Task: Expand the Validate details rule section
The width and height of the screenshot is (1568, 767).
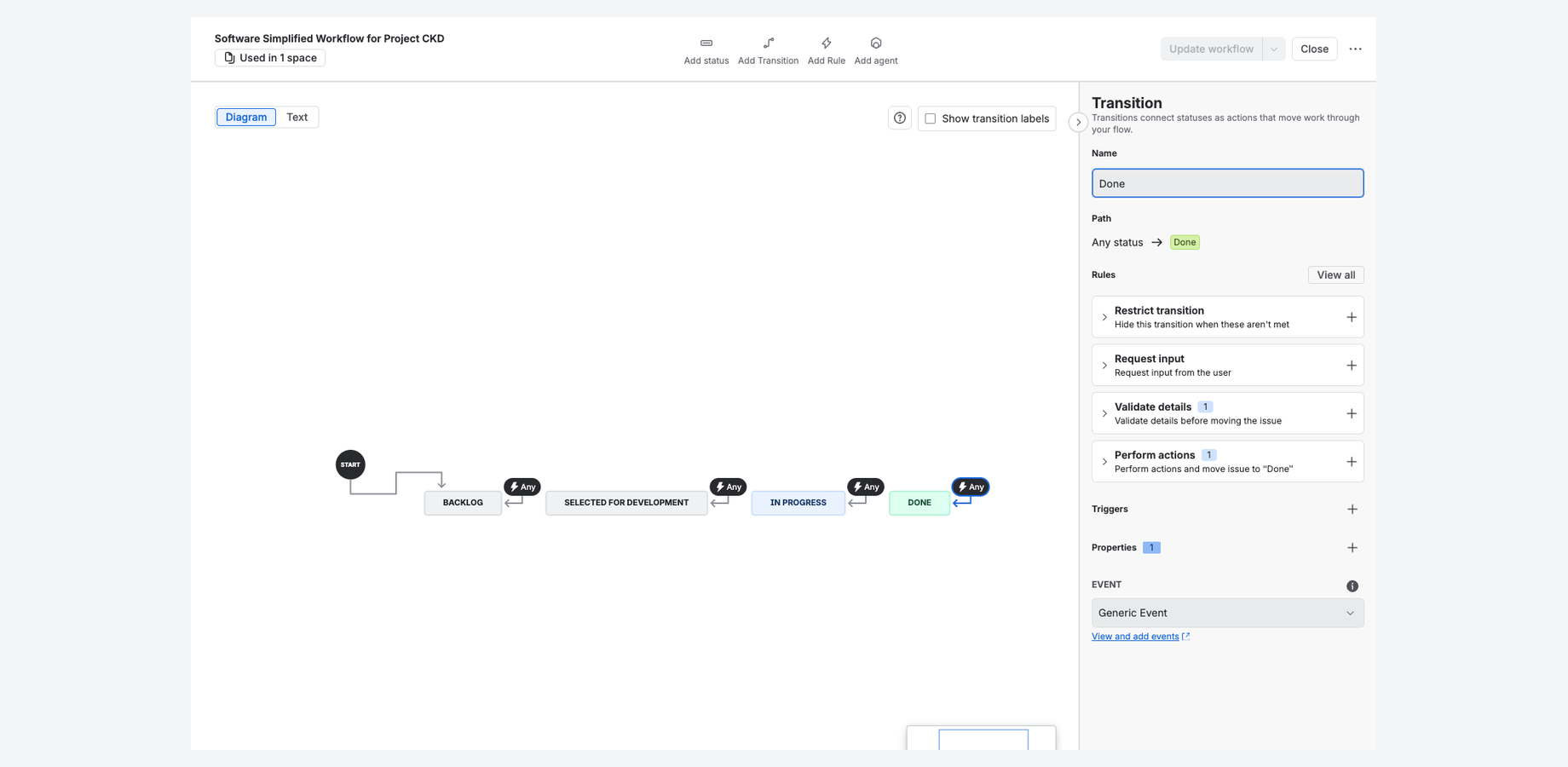Action: pyautogui.click(x=1104, y=413)
